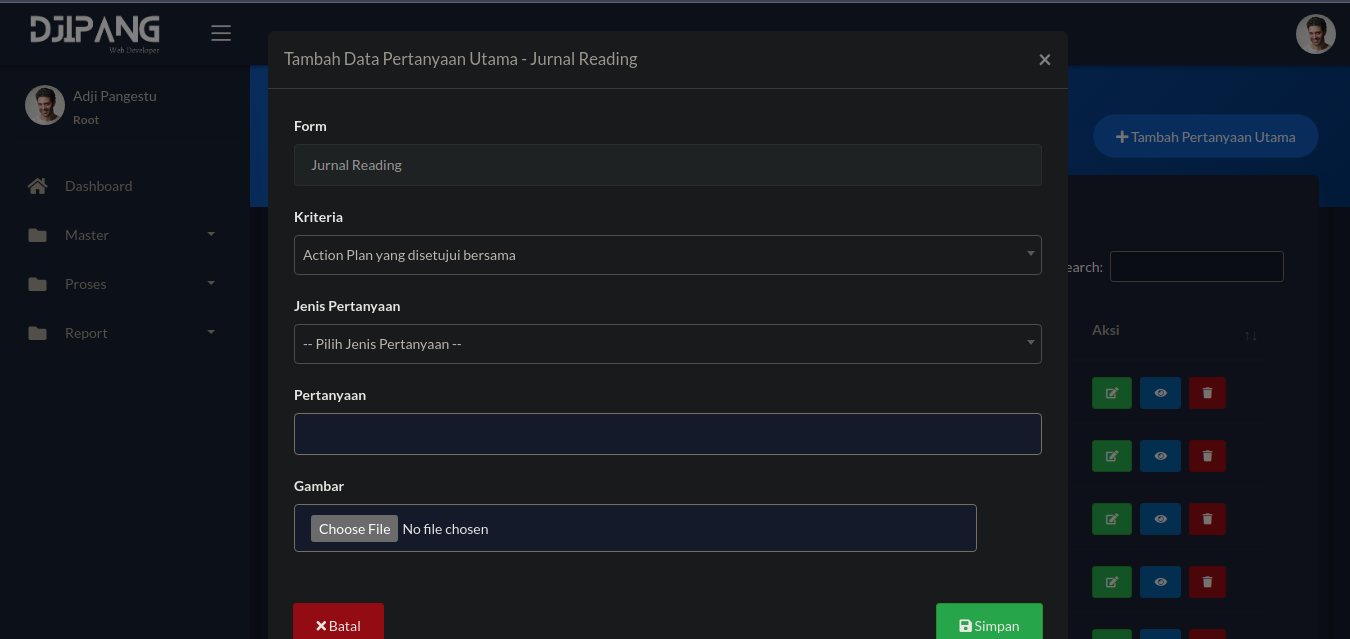Click the eye view icon in second row
The height and width of the screenshot is (639, 1350).
point(1160,456)
